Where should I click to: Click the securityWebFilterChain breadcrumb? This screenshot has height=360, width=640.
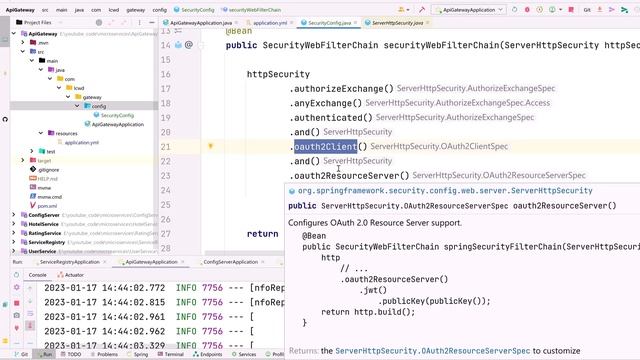pyautogui.click(x=255, y=9)
